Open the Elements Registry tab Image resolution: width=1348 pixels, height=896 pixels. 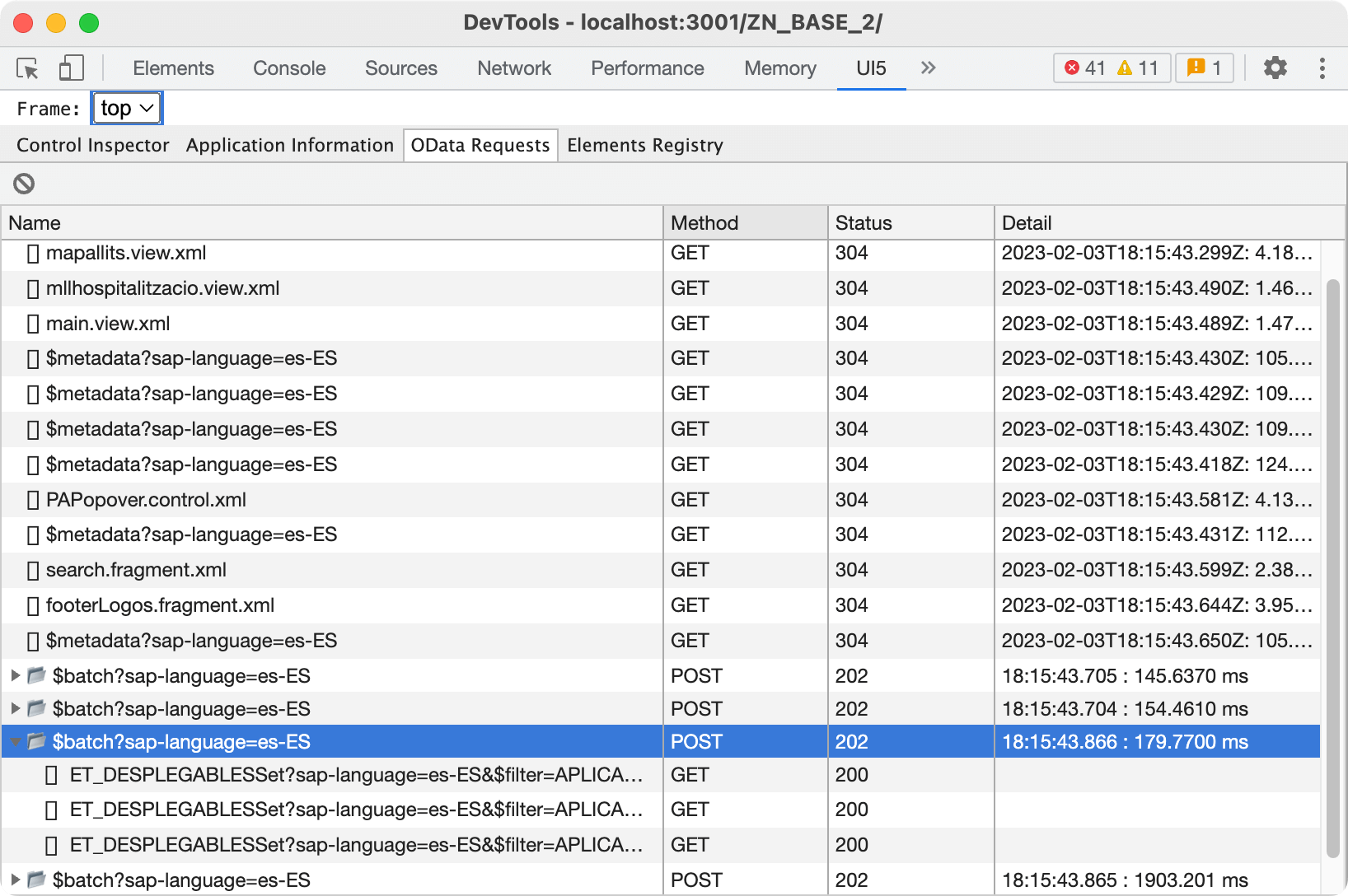[644, 145]
